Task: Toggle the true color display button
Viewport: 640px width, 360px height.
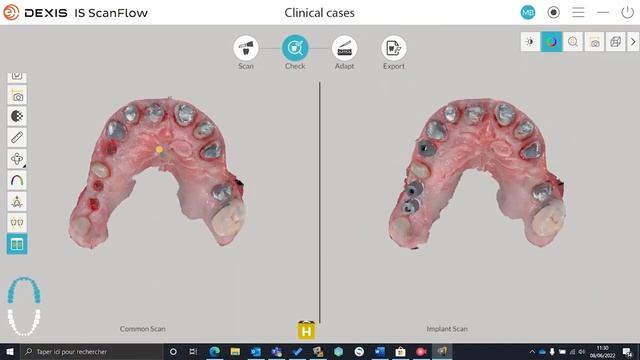Action: tap(551, 42)
